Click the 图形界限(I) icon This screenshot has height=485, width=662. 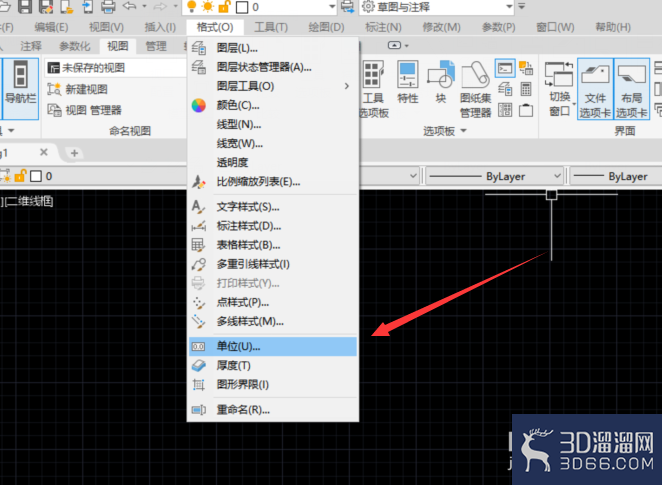click(198, 385)
